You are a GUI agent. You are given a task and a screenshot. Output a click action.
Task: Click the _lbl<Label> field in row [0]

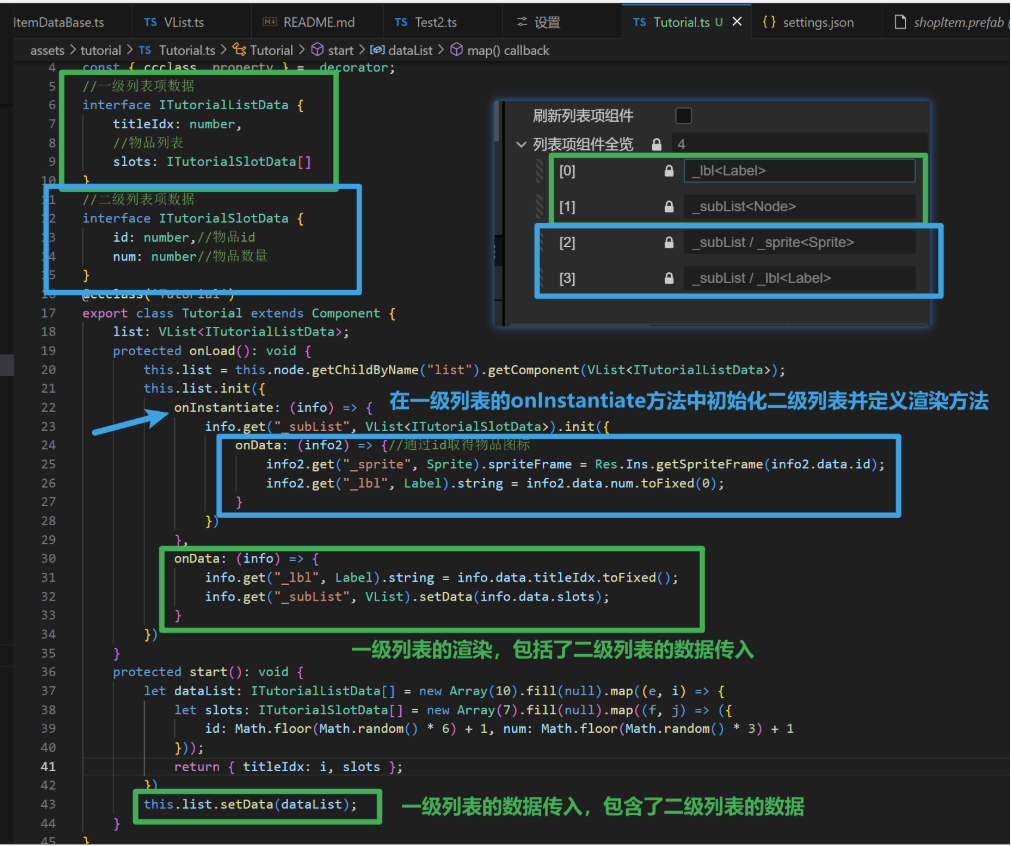(x=800, y=171)
